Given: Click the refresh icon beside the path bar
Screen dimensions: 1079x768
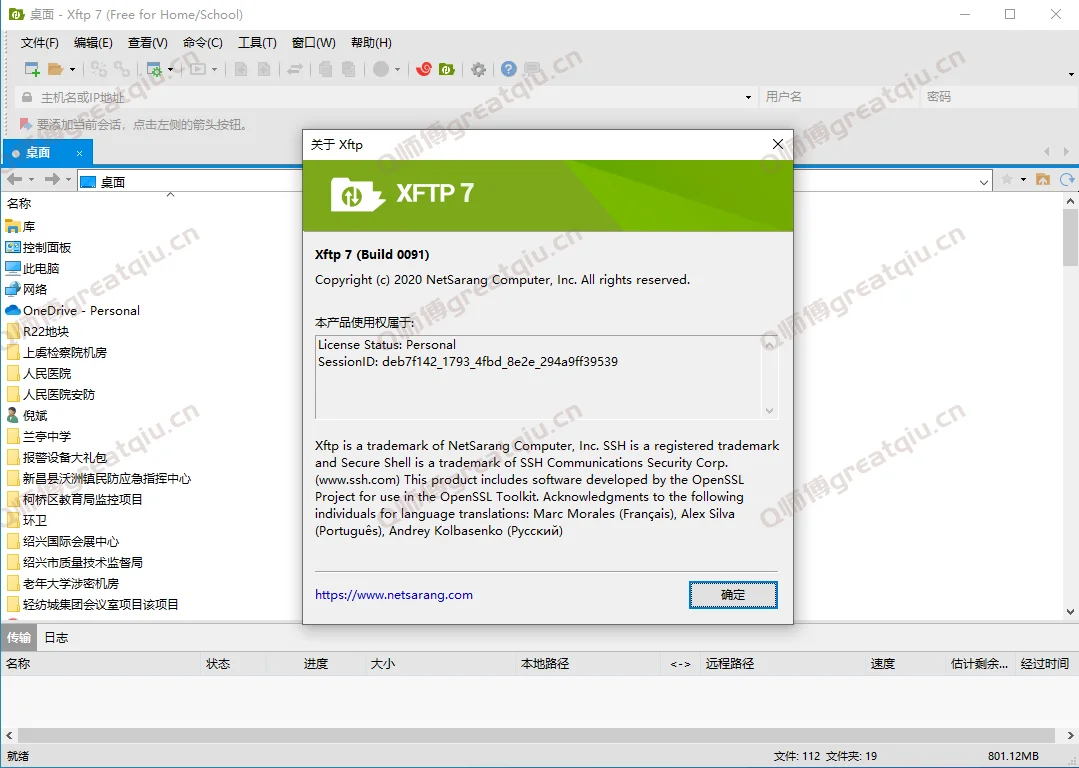Looking at the screenshot, I should point(1067,180).
